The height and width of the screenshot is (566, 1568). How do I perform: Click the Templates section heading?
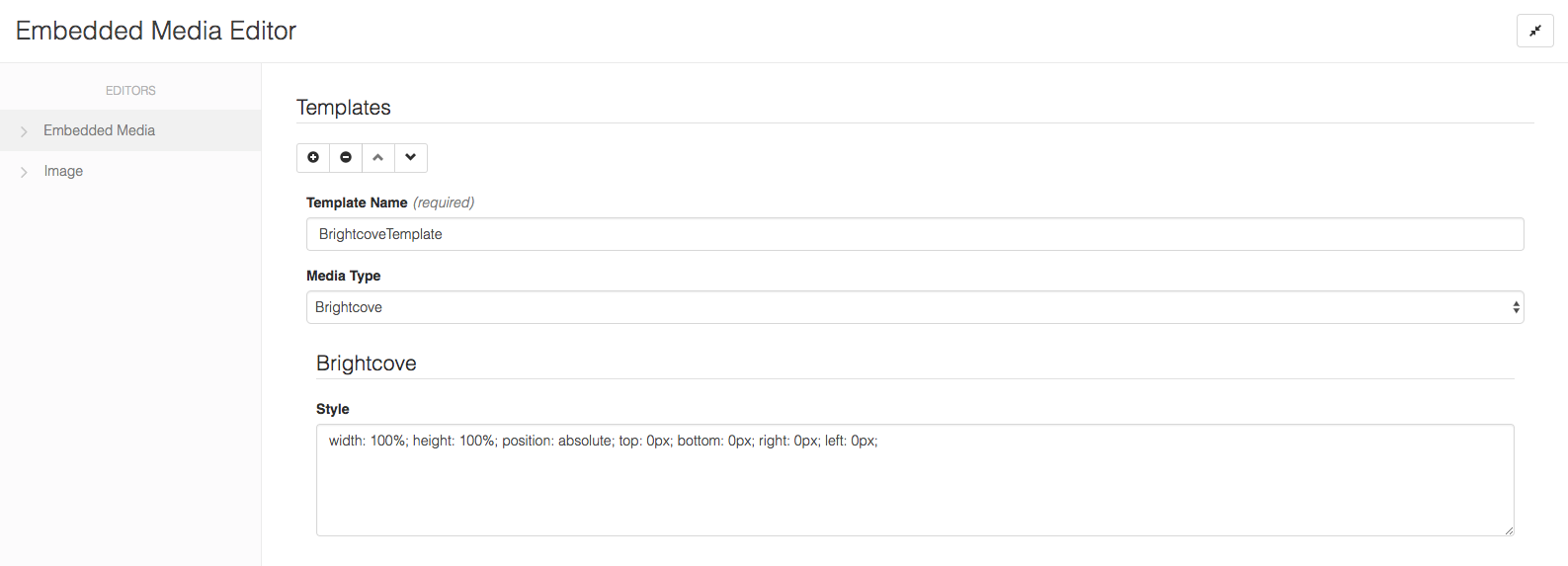pos(344,108)
